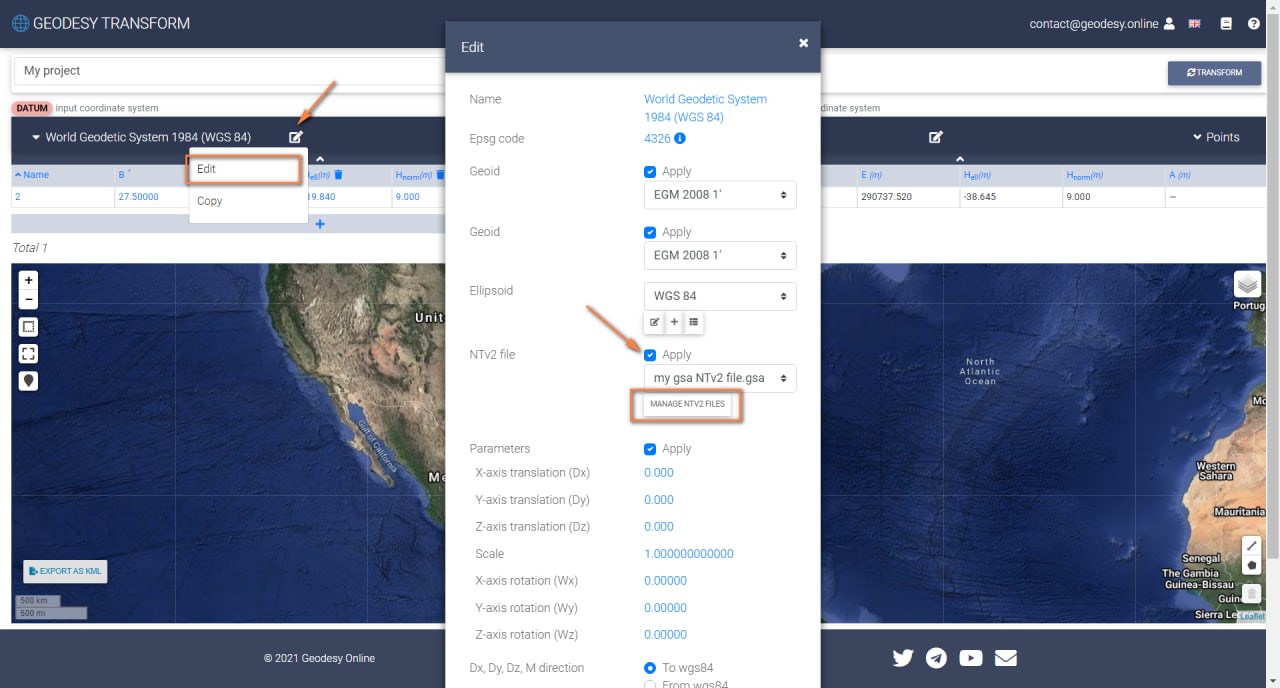The image size is (1280, 688).
Task: Click the My project name field
Action: tap(230, 71)
